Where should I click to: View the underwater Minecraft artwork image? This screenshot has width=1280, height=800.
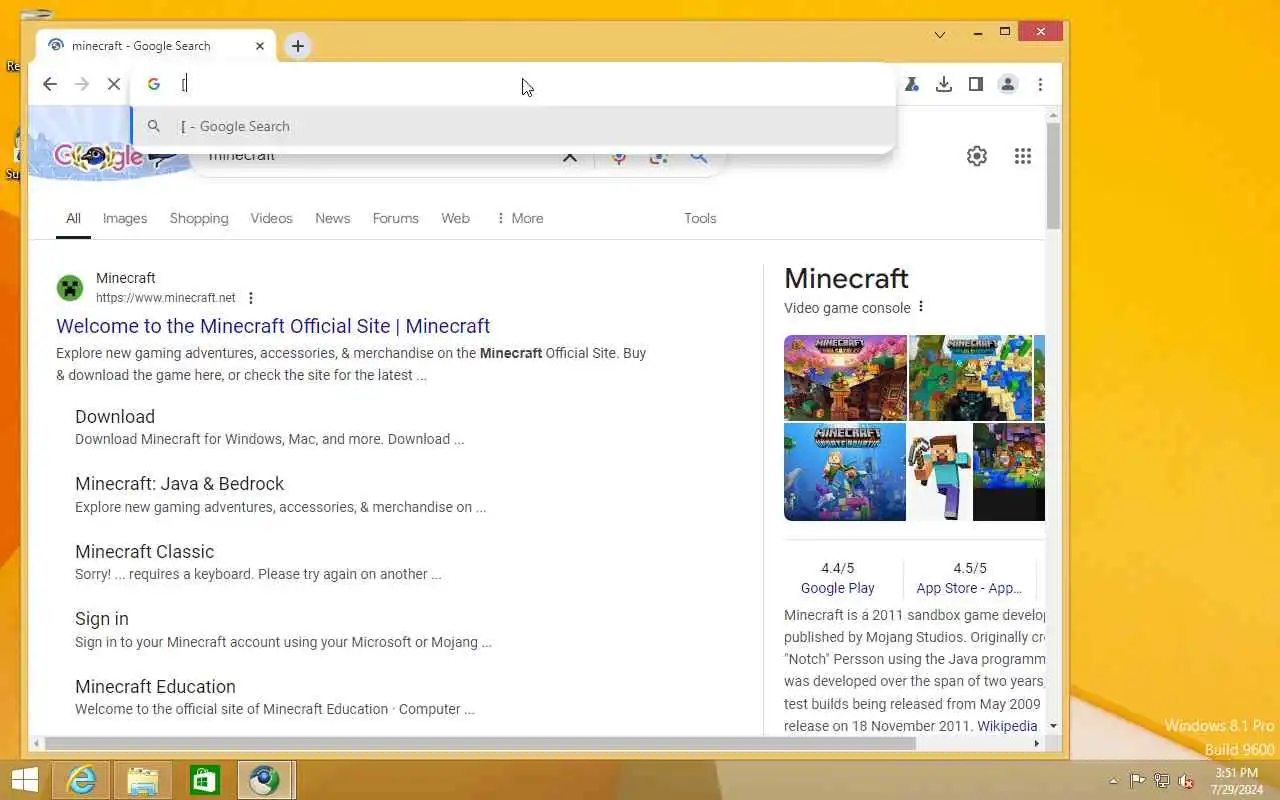(x=845, y=472)
